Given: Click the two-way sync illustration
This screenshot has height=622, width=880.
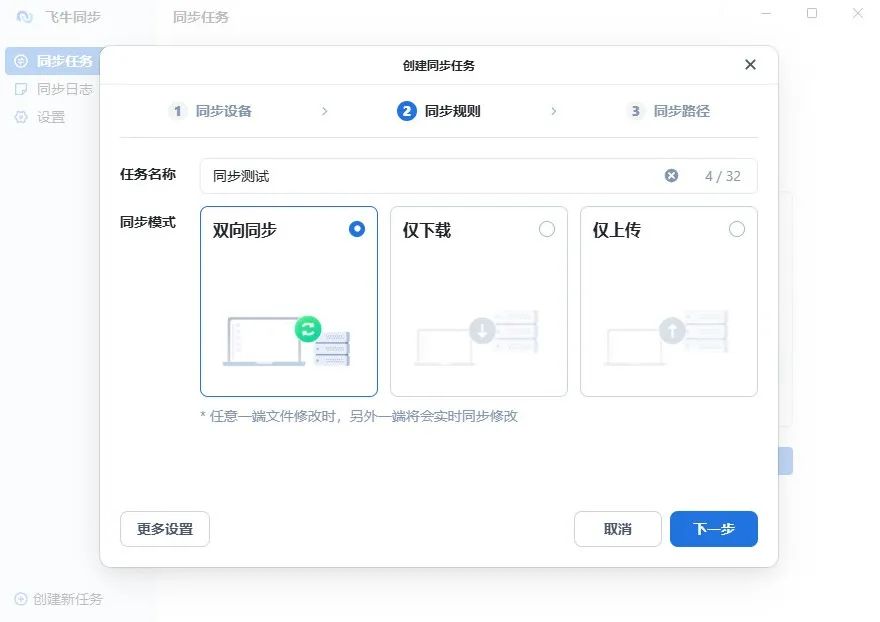Looking at the screenshot, I should [x=287, y=341].
